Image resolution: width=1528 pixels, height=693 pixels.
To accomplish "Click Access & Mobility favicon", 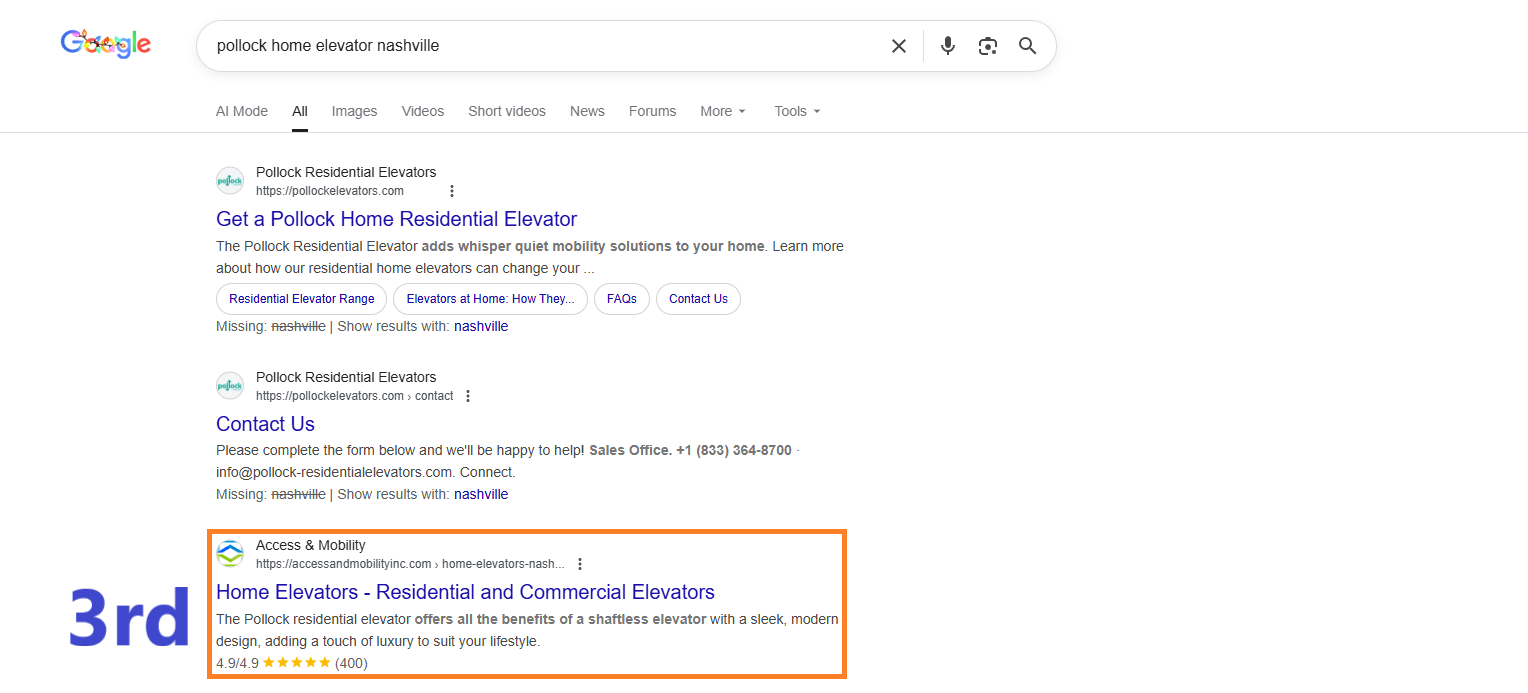I will (x=230, y=554).
